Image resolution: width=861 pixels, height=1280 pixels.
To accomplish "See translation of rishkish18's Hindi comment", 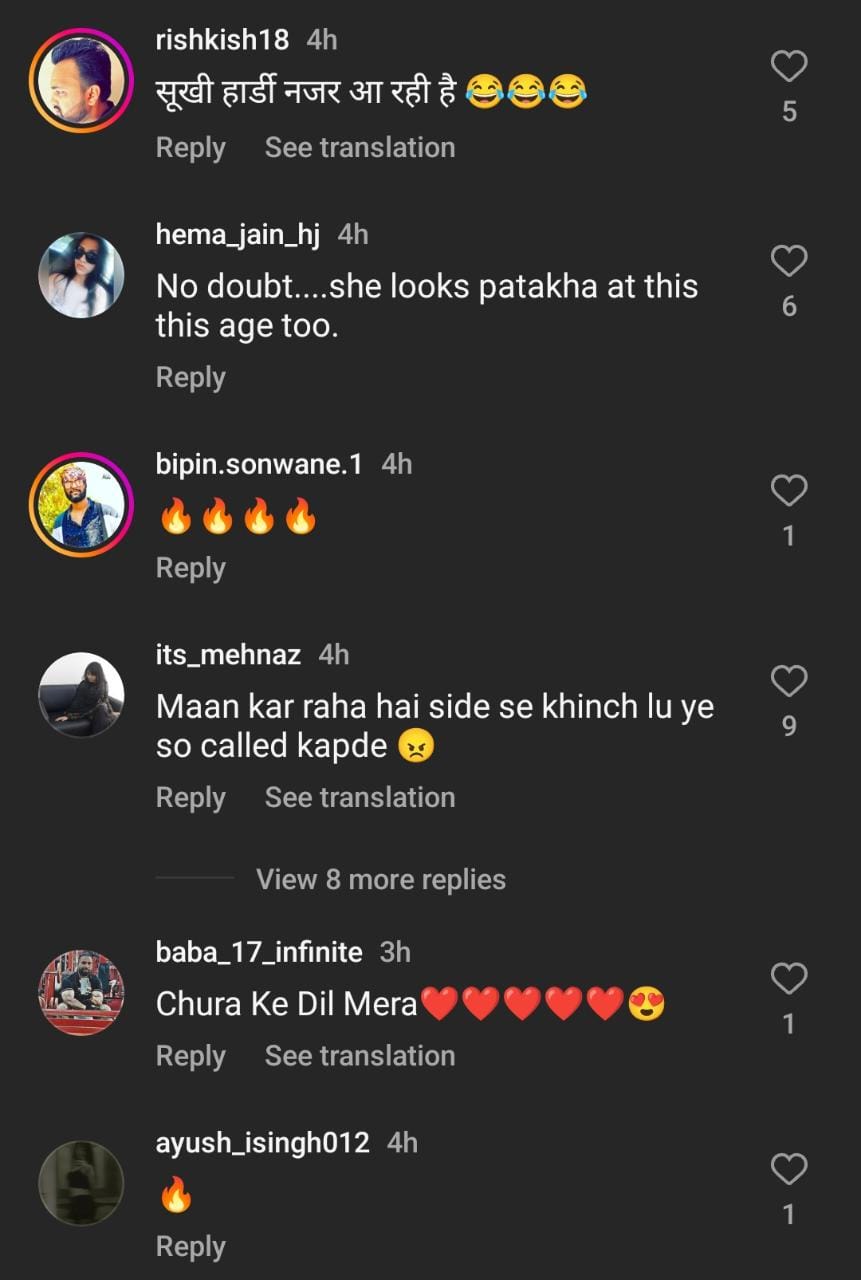I will (360, 147).
